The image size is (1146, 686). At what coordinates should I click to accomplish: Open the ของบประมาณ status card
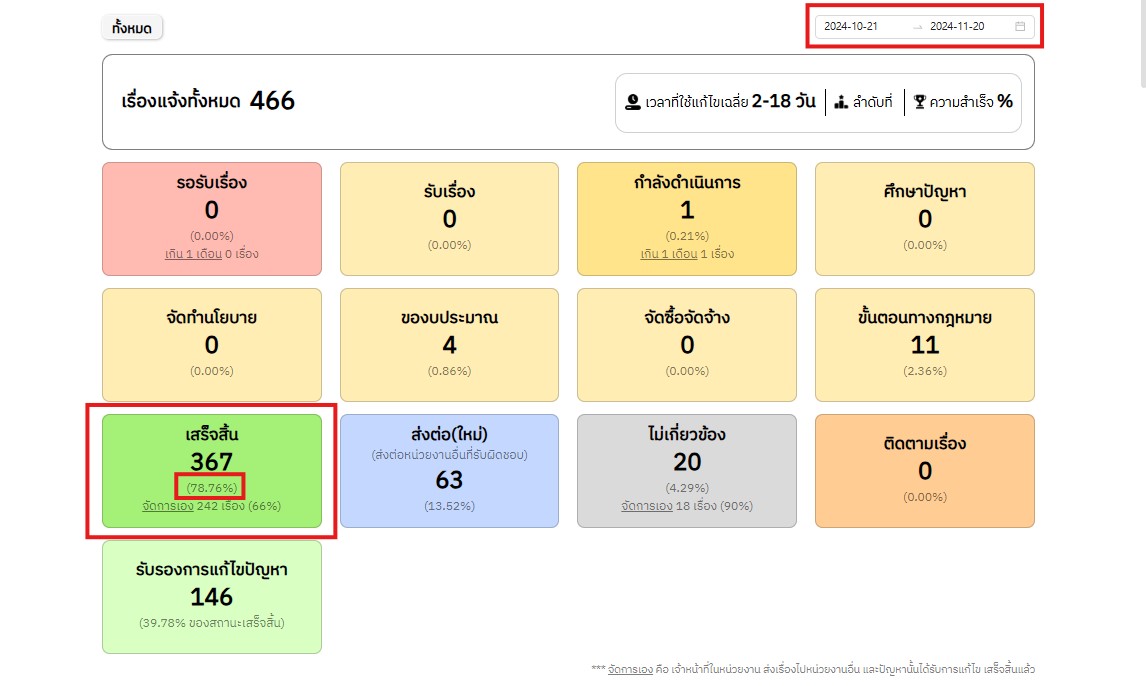(x=449, y=345)
